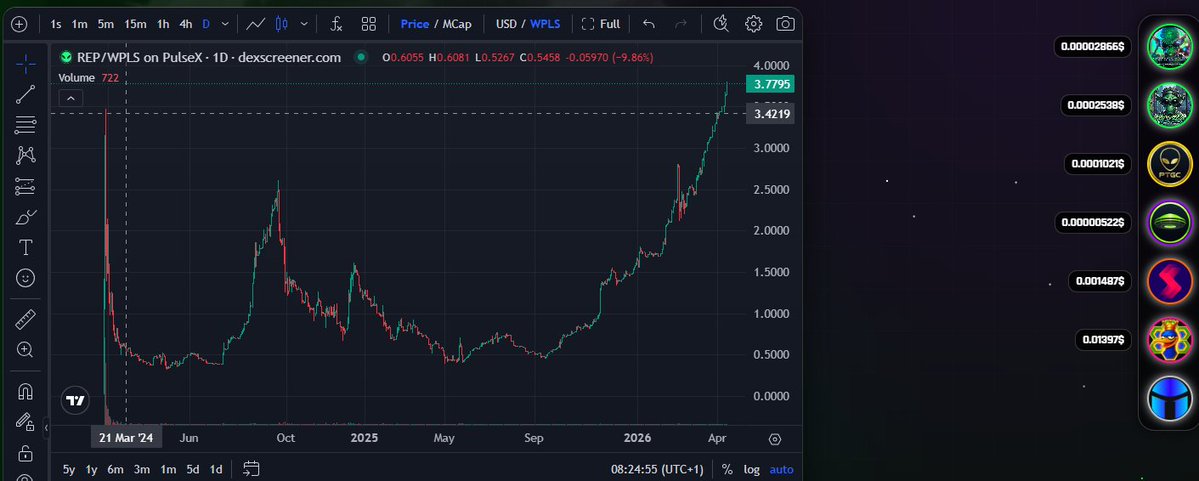Screen dimensions: 1199x481
Task: Click the Full screen button
Action: (600, 24)
